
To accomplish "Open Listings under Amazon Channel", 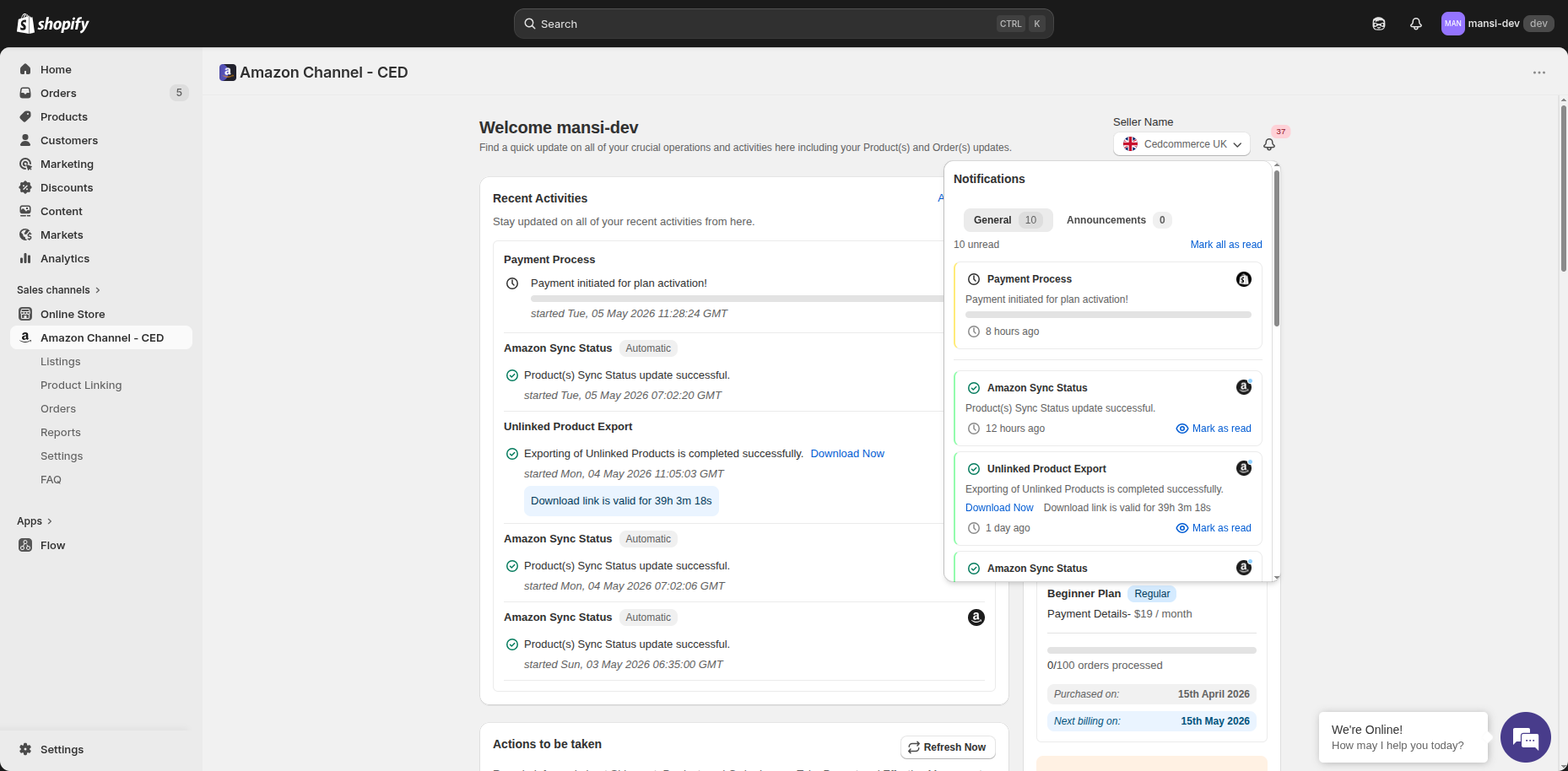I will pyautogui.click(x=61, y=361).
